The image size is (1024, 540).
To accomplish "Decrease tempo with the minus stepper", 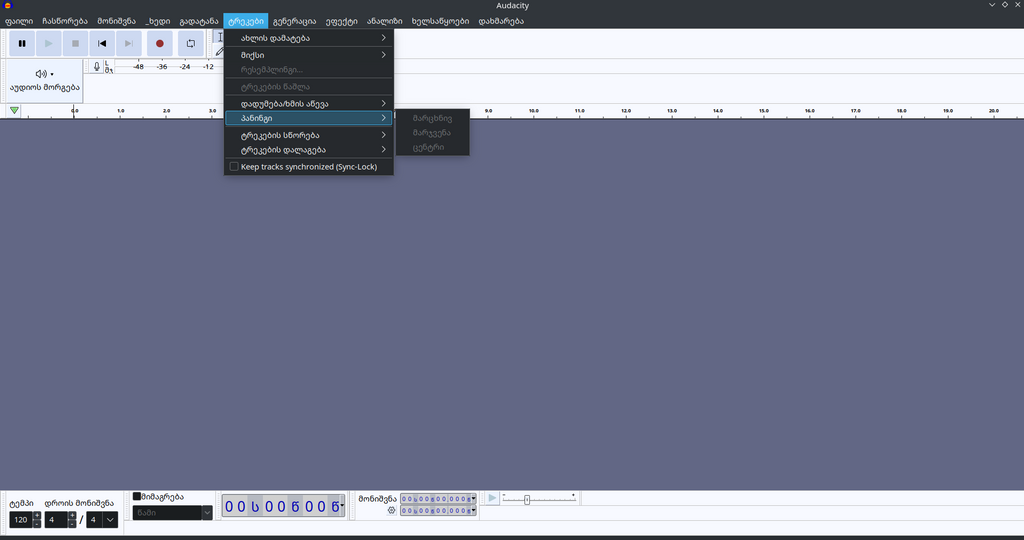I will [x=37, y=524].
